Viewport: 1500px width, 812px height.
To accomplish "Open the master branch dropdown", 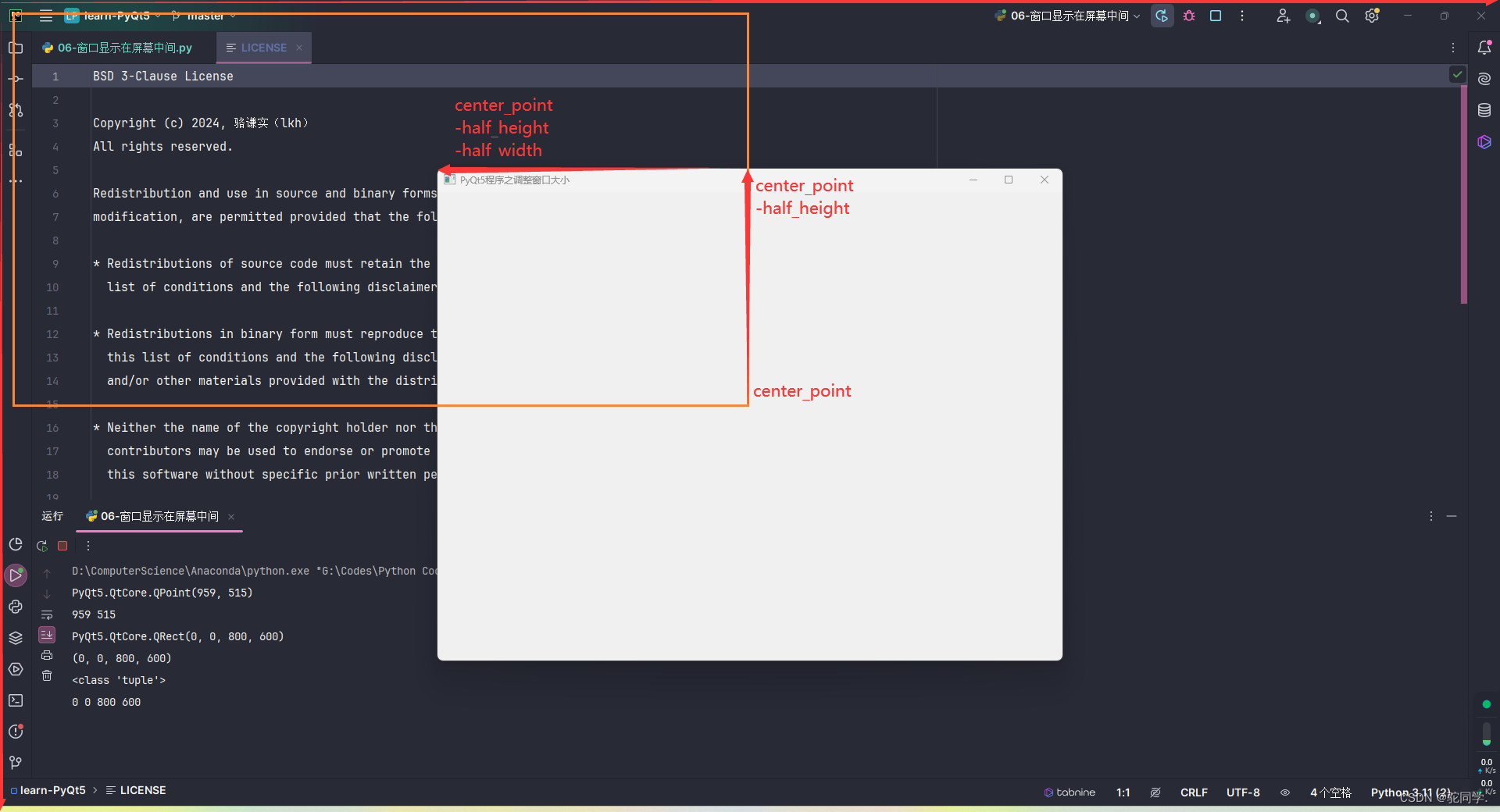I will coord(203,16).
